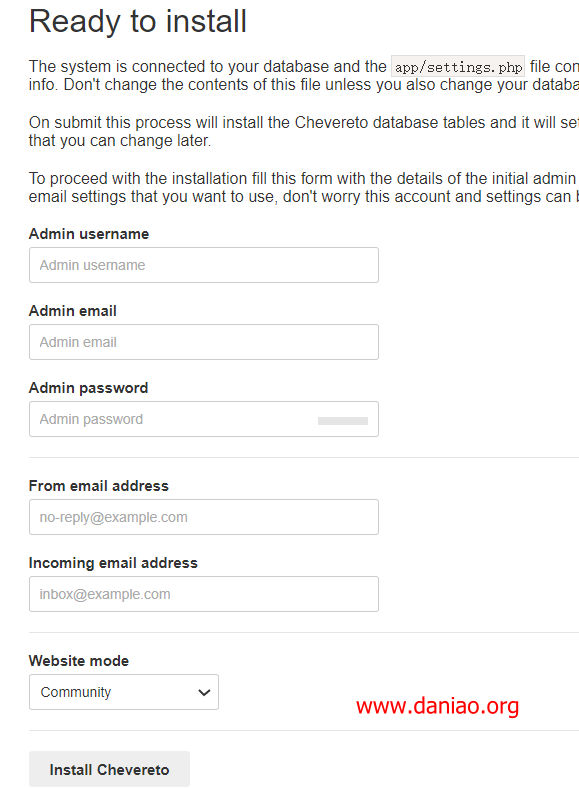This screenshot has width=579, height=789.
Task: Click the www.daniao.org watermark link
Action: pyautogui.click(x=437, y=706)
